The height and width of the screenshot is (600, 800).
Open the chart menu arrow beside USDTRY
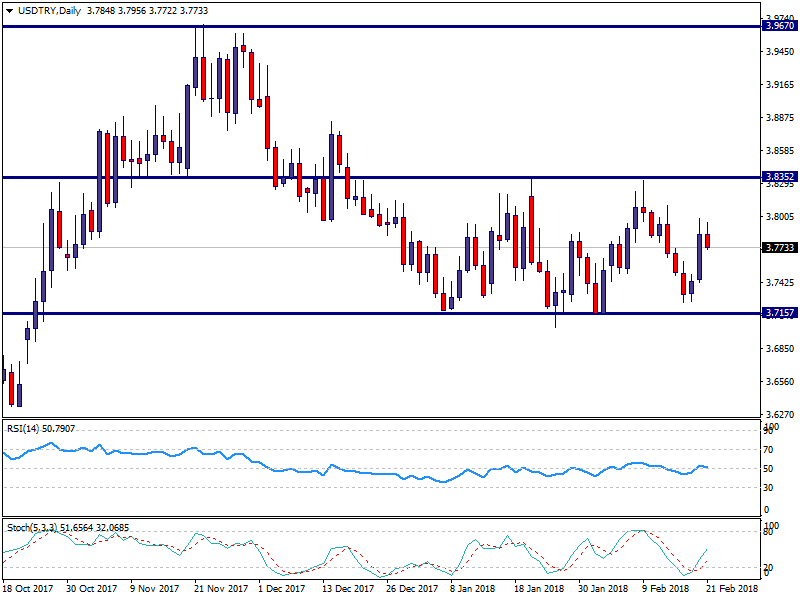pos(8,10)
